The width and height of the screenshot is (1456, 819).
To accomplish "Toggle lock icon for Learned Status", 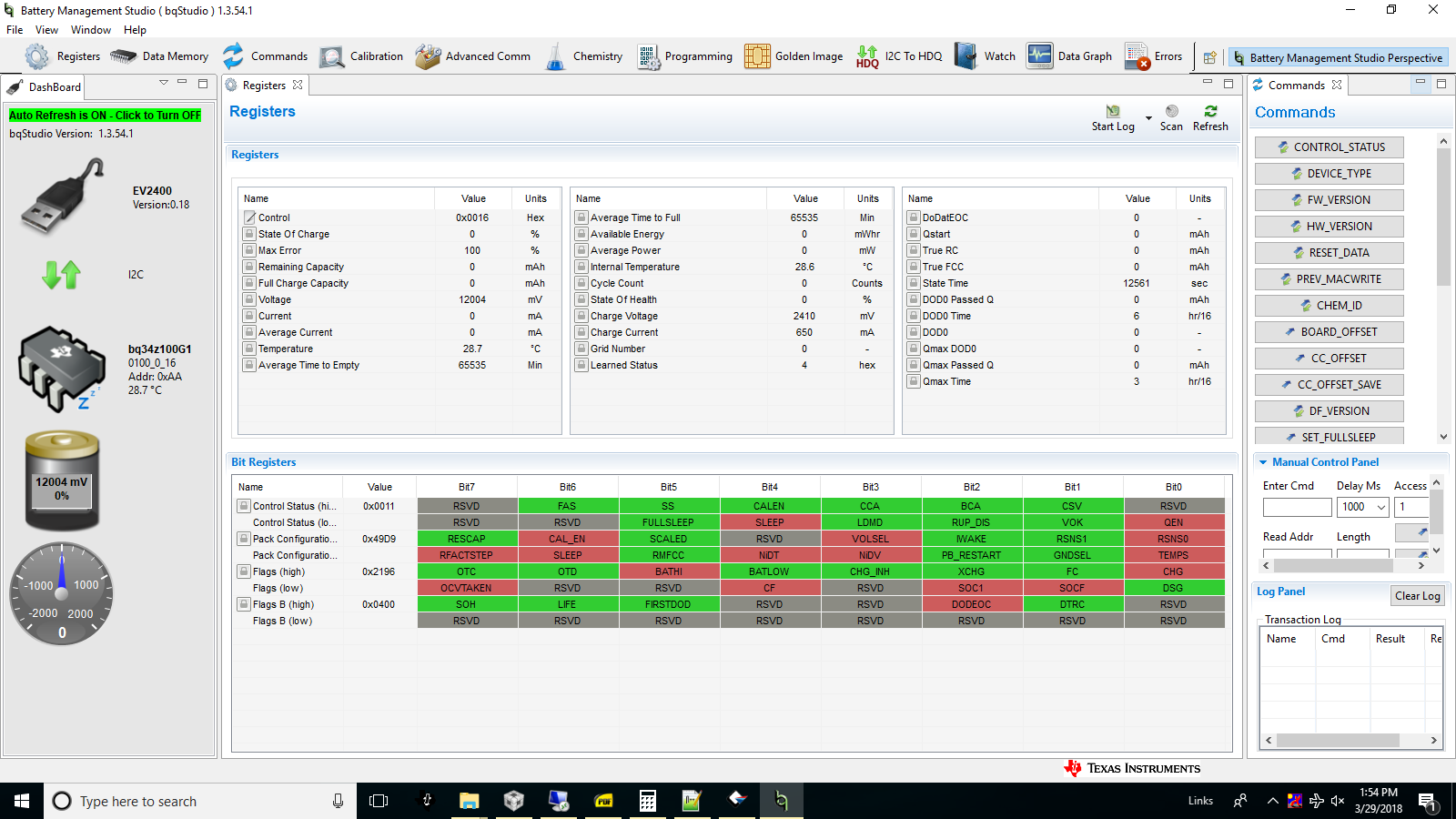I will 581,365.
